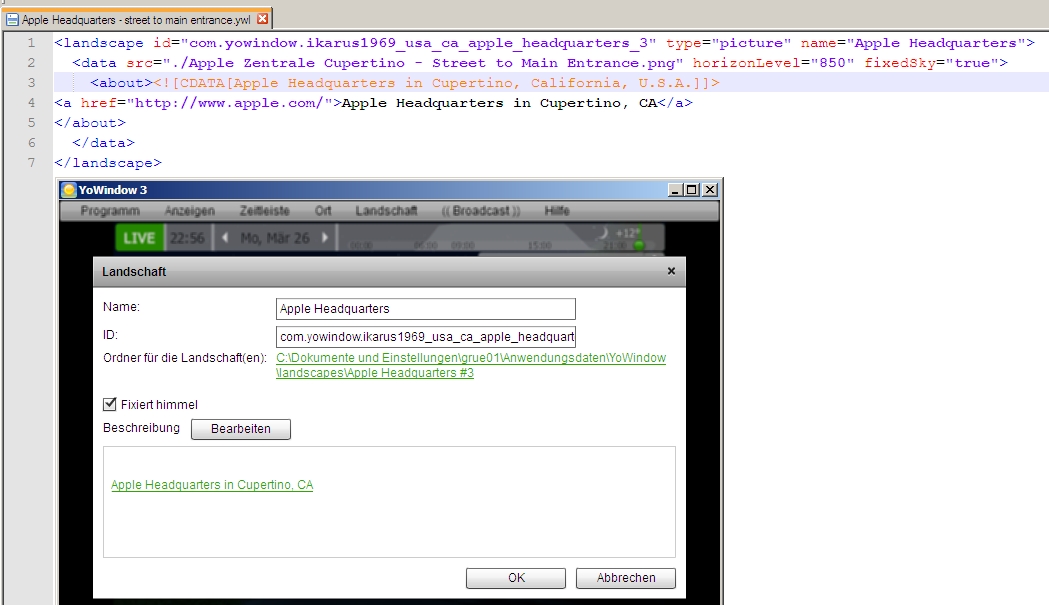The image size is (1049, 605).
Task: Click the moon weather icon on timeline
Action: click(x=602, y=232)
